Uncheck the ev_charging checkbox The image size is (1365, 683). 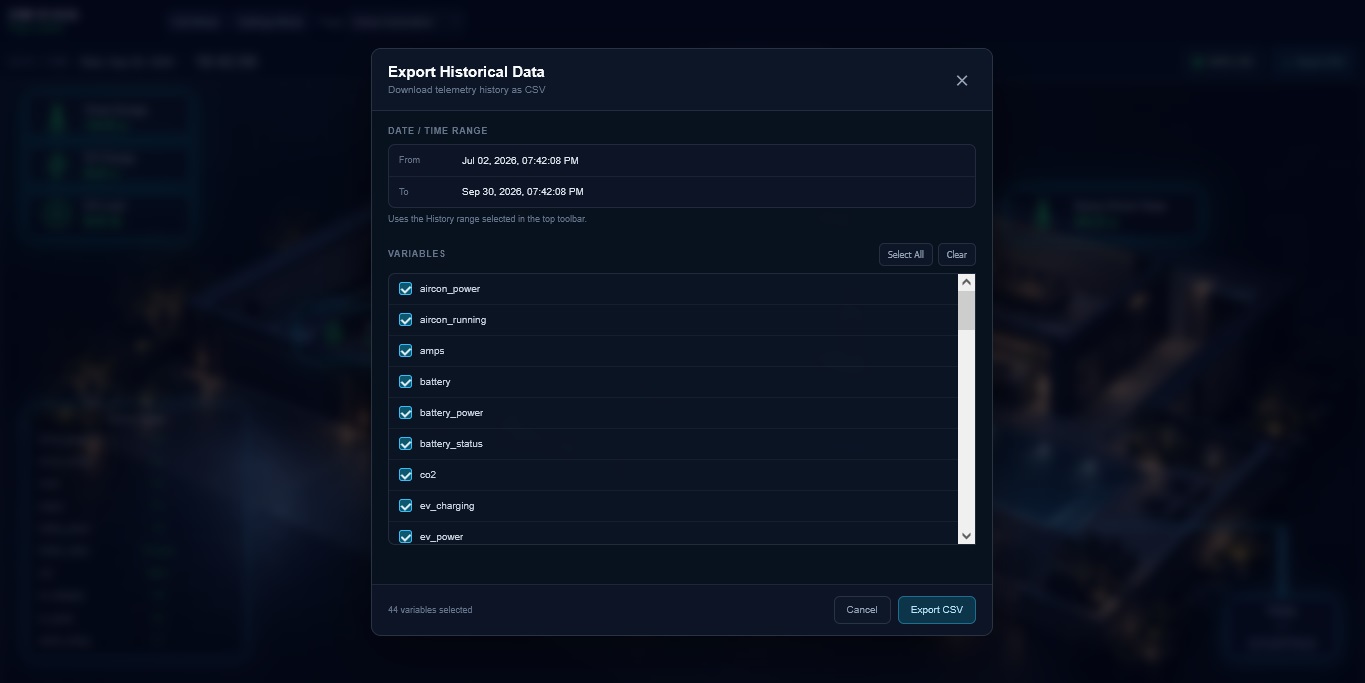click(x=406, y=506)
